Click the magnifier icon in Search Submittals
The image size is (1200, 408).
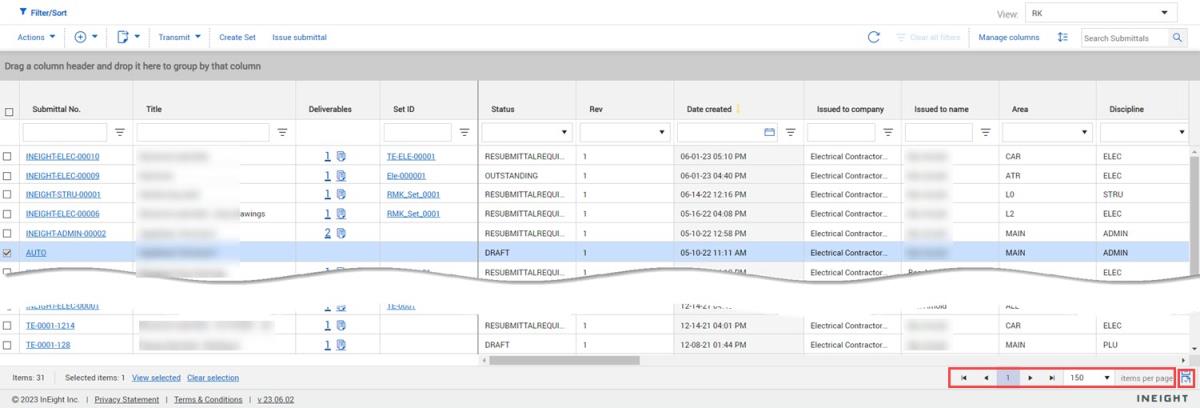(1178, 38)
